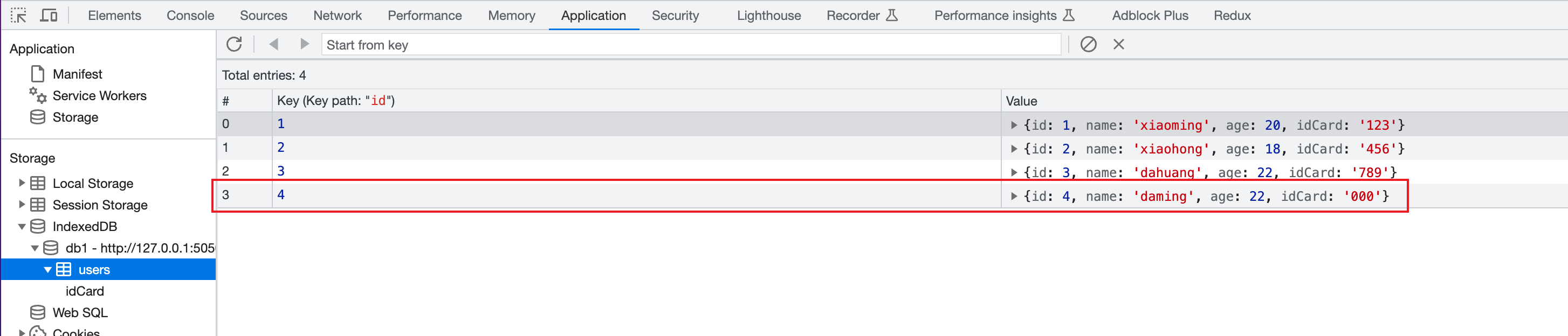Refresh the IndexedDB data view
The width and height of the screenshot is (1568, 336).
[x=235, y=44]
